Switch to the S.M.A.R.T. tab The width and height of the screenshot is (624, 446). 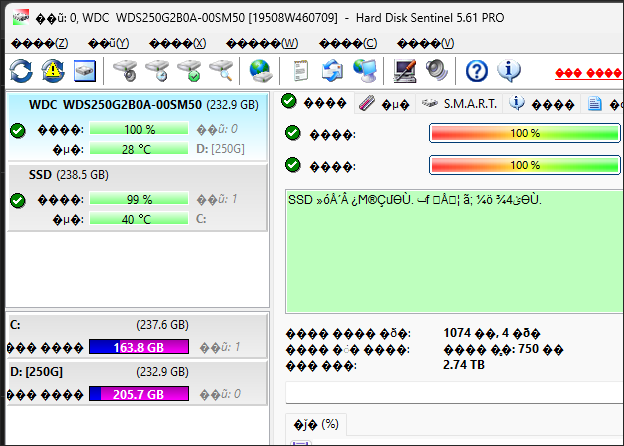(459, 104)
